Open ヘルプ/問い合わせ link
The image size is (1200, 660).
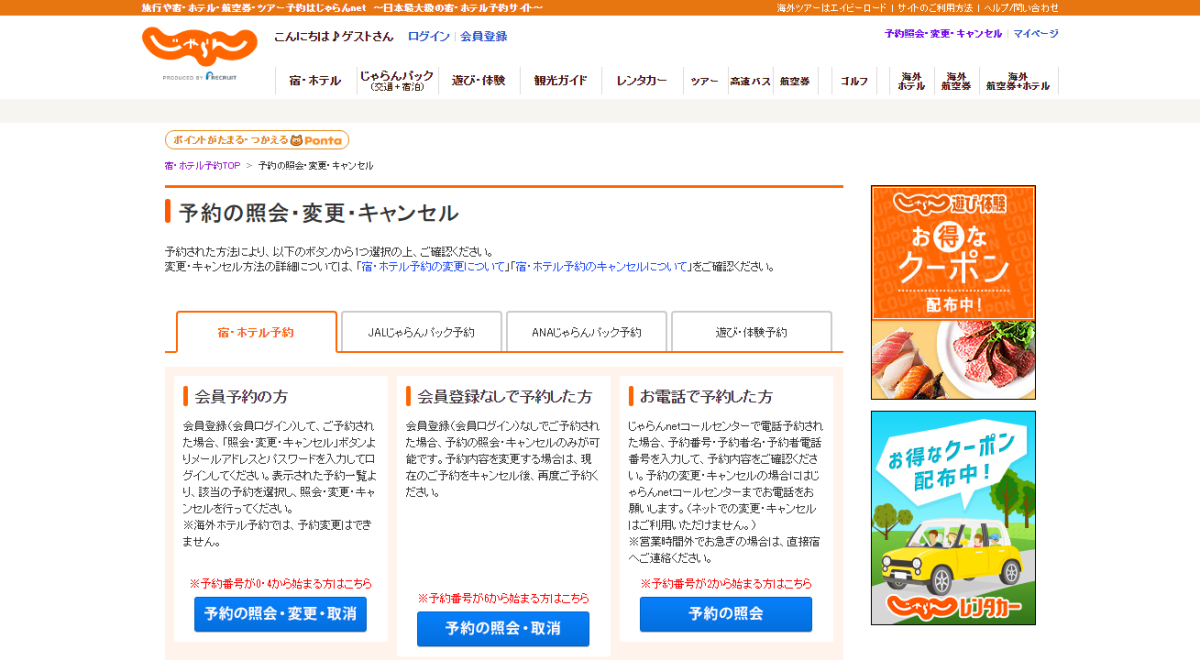1020,8
